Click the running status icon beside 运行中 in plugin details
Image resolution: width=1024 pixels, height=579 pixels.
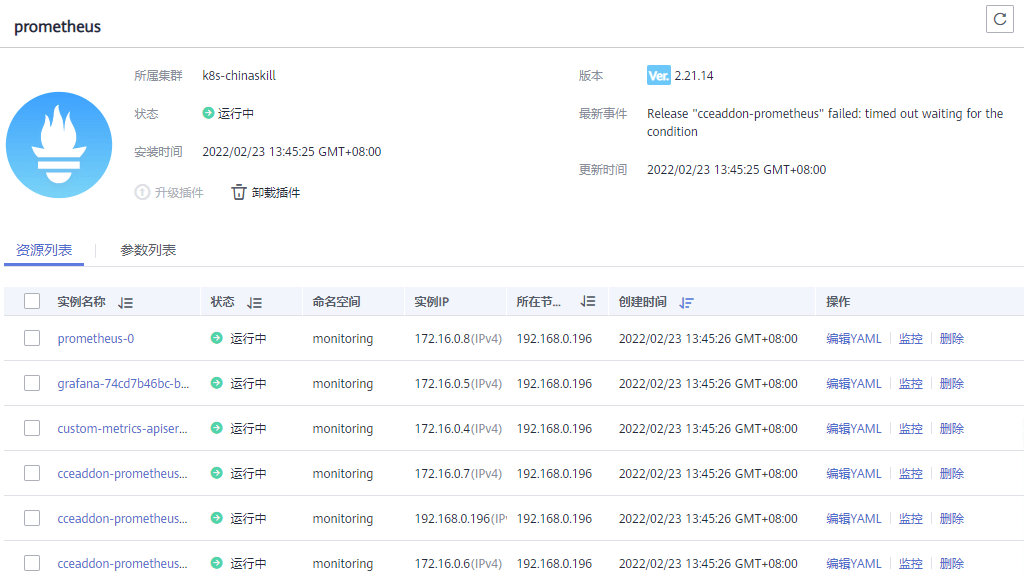(208, 113)
